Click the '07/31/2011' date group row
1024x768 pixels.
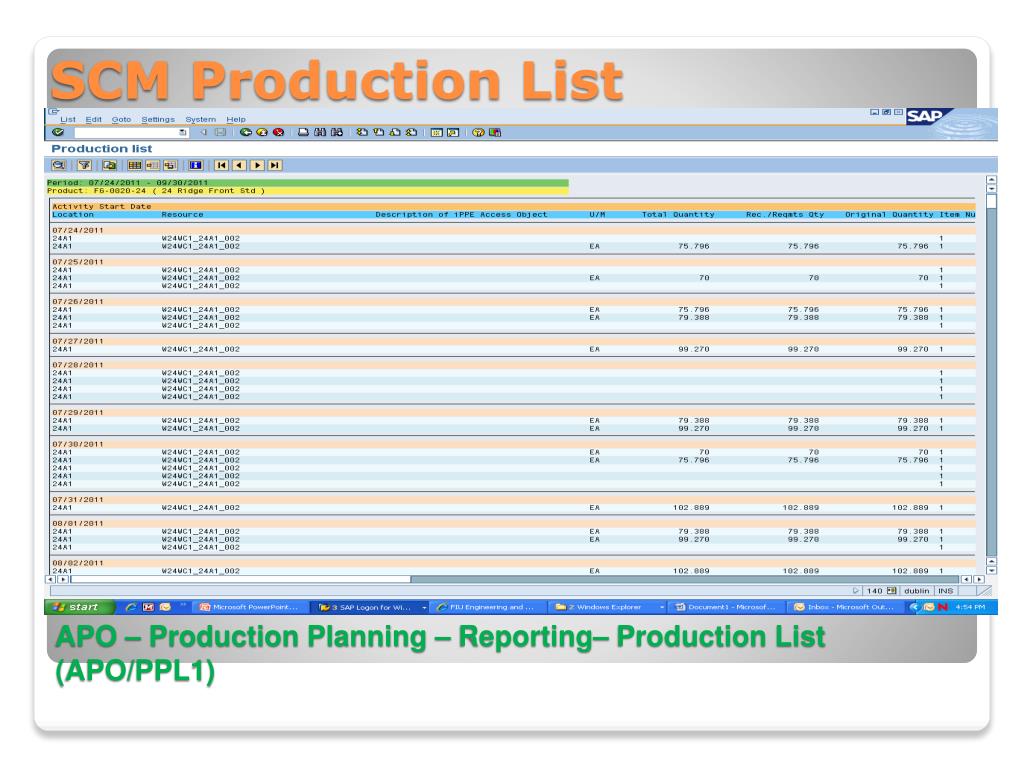(513, 500)
